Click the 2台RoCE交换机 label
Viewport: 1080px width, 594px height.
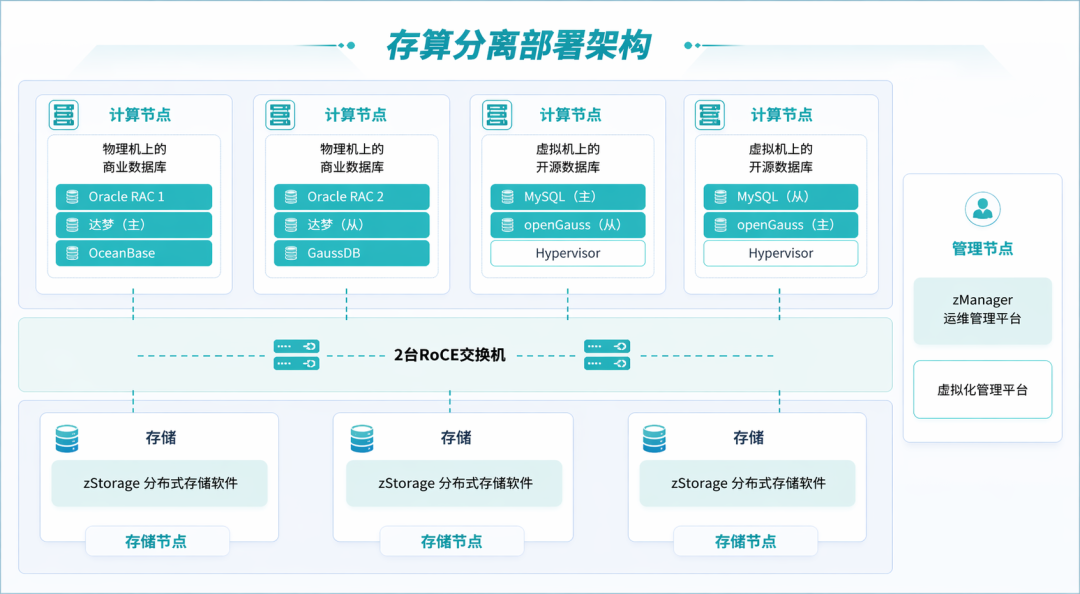pyautogui.click(x=450, y=355)
